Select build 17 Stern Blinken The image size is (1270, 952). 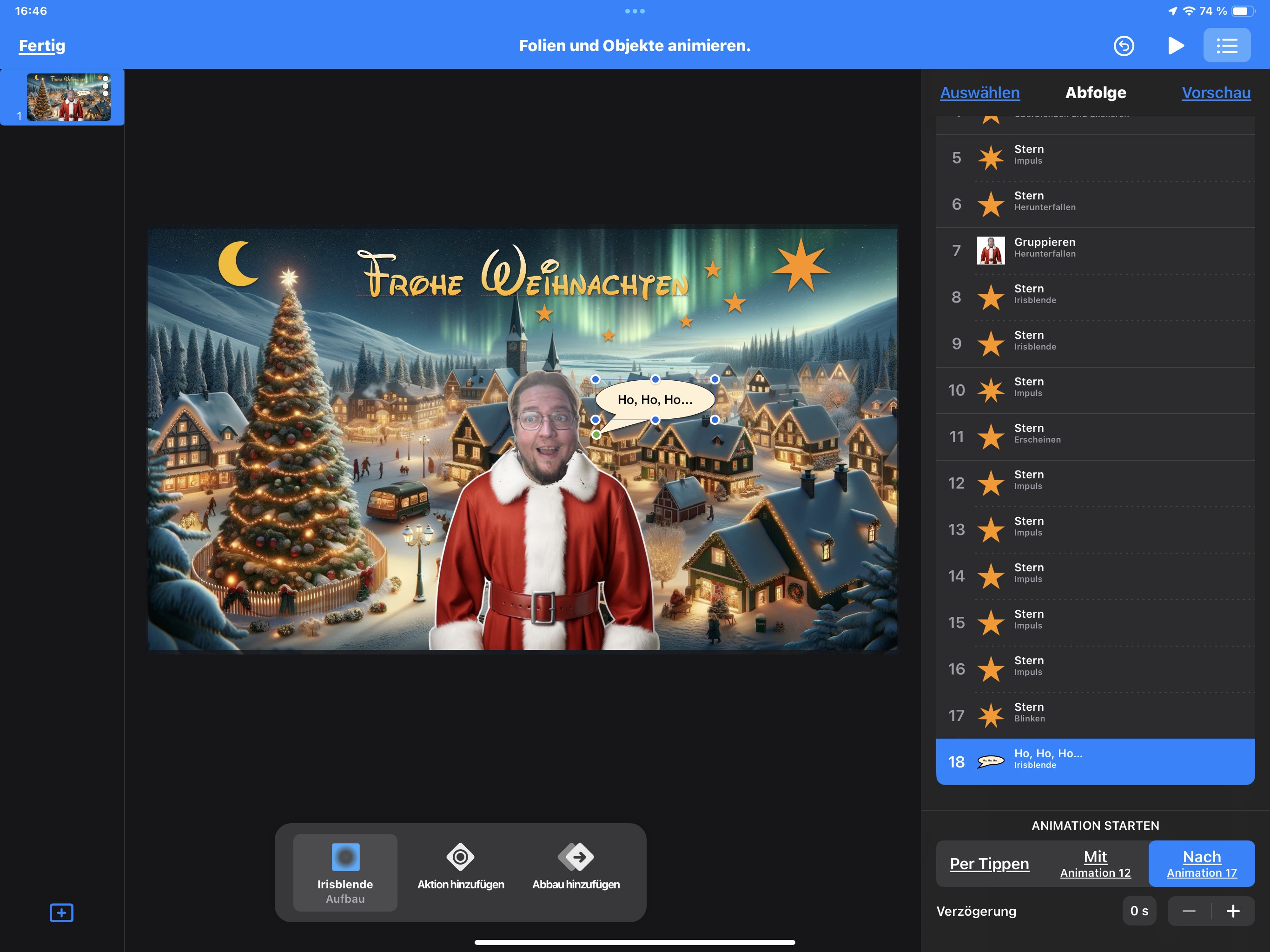point(1095,716)
